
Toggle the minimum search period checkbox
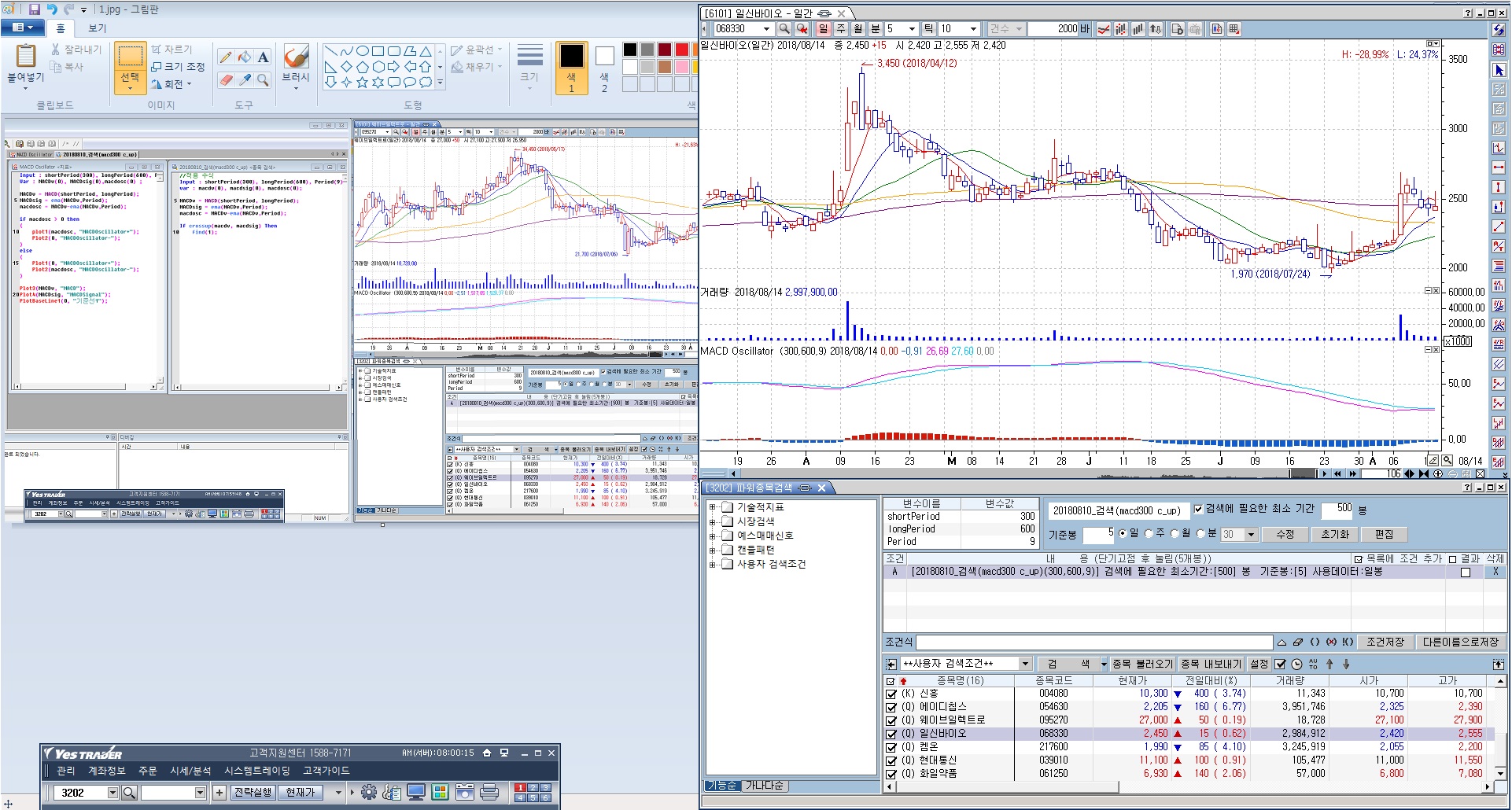click(1198, 510)
